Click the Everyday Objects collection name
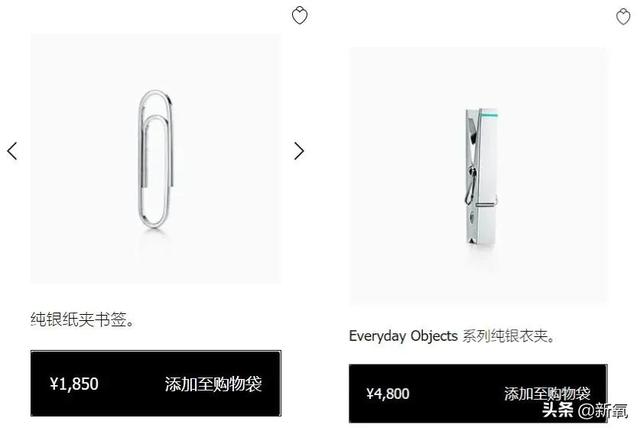The height and width of the screenshot is (431, 640). pyautogui.click(x=403, y=336)
